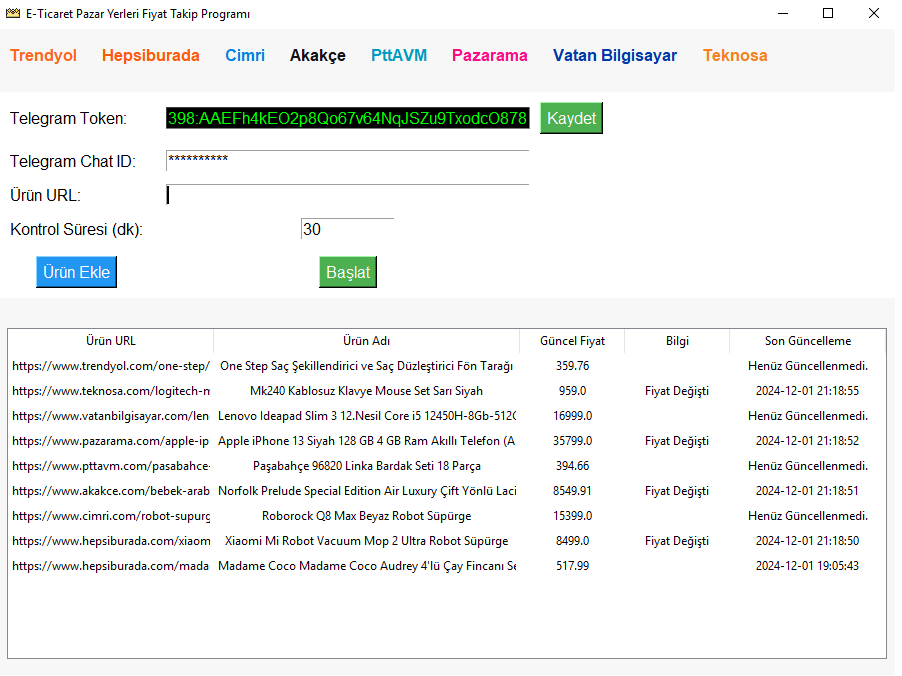Viewport: 902px width, 676px height.
Task: Click Henüz Güncellenmedi in the Trendyol row
Action: (x=808, y=366)
